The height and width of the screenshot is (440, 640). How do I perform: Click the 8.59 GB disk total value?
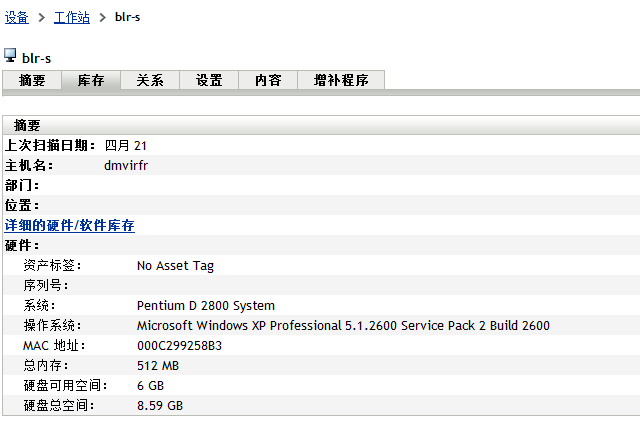pos(160,406)
